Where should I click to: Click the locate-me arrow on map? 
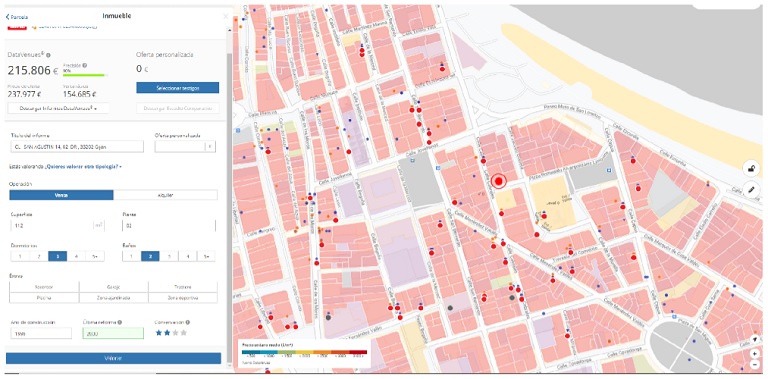pyautogui.click(x=755, y=339)
